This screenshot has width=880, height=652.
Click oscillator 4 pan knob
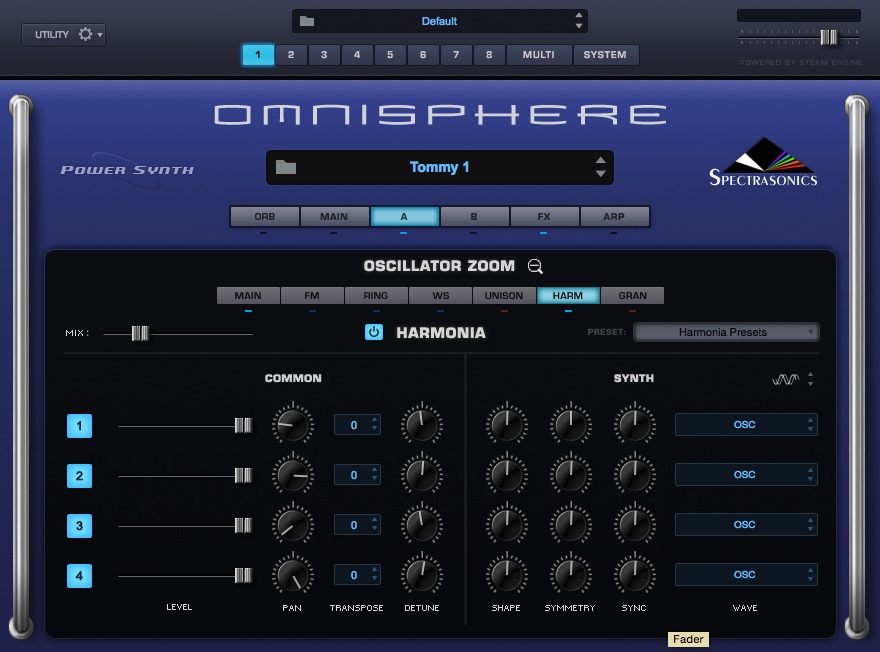pyautogui.click(x=293, y=575)
